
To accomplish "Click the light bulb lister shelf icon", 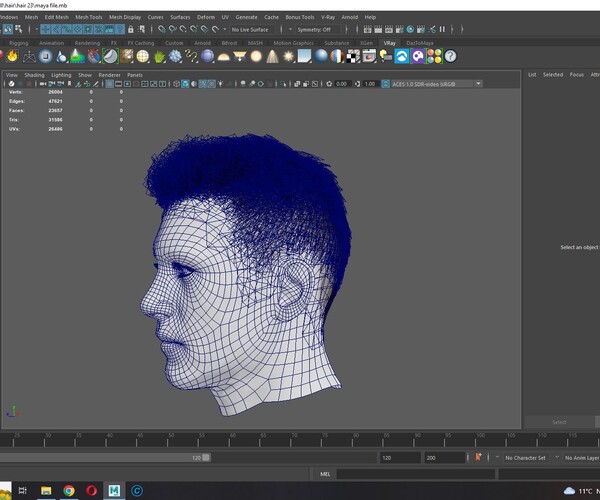I will [386, 56].
